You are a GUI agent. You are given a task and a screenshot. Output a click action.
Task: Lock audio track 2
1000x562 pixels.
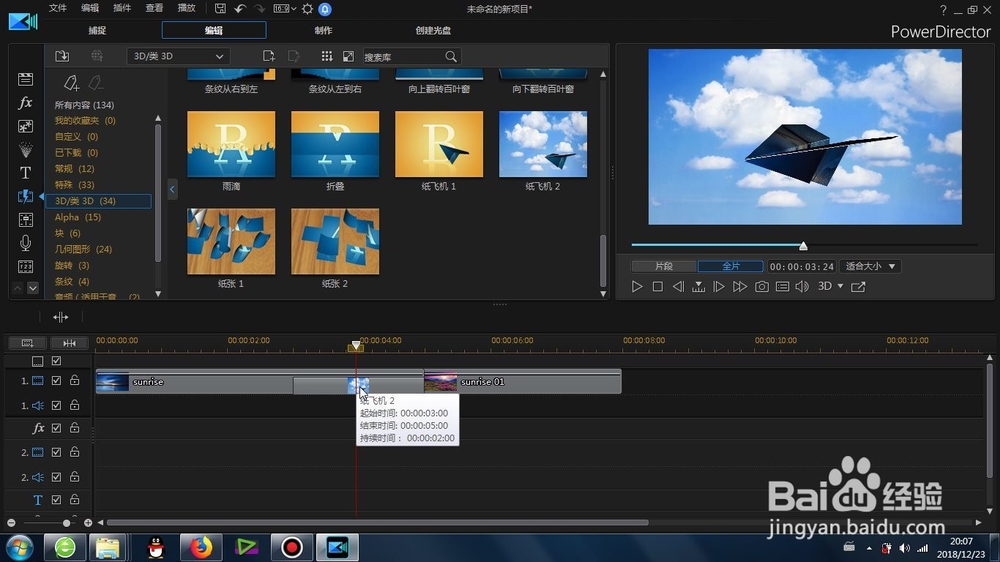pyautogui.click(x=75, y=477)
